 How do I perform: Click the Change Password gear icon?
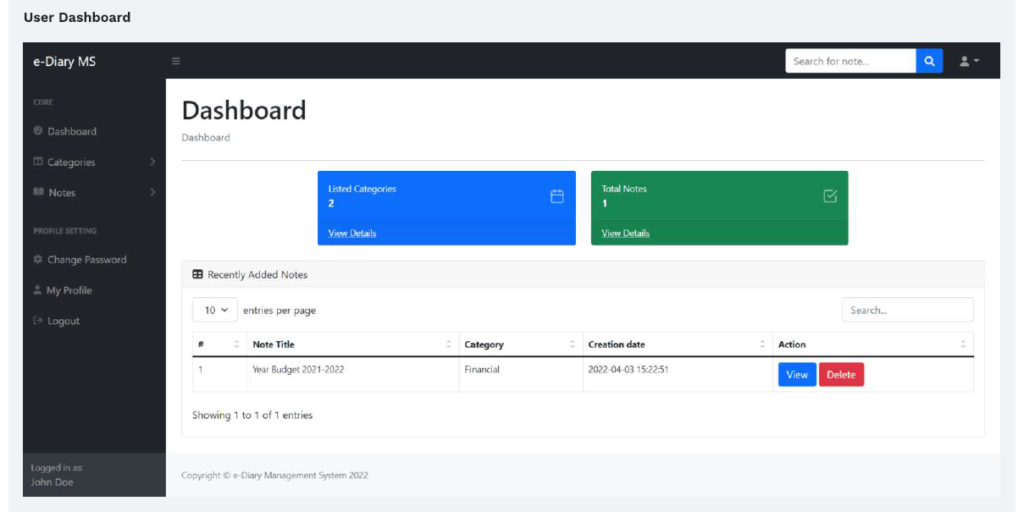point(38,260)
